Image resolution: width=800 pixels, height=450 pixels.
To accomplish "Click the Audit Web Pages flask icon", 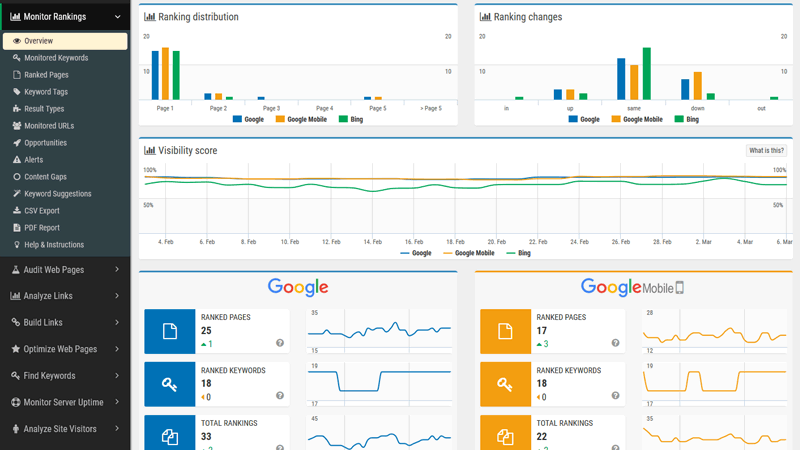I will pyautogui.click(x=16, y=269).
